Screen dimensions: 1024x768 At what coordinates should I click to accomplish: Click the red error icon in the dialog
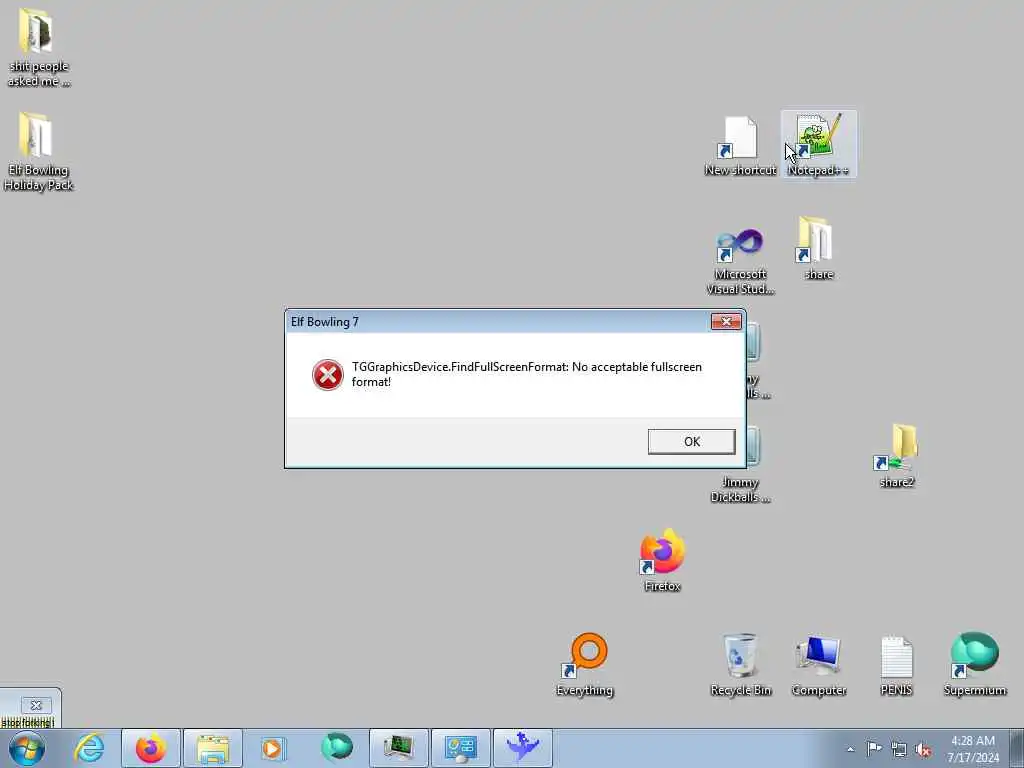327,375
